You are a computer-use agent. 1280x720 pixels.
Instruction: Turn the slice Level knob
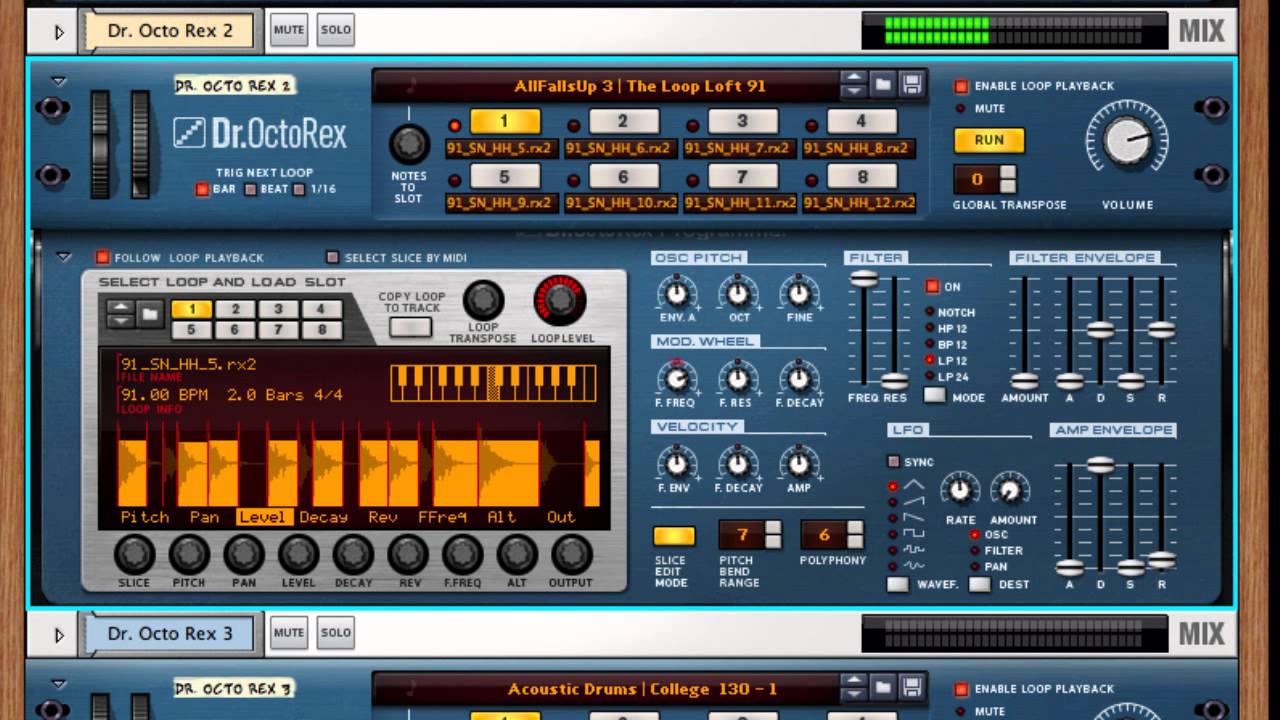pyautogui.click(x=298, y=554)
